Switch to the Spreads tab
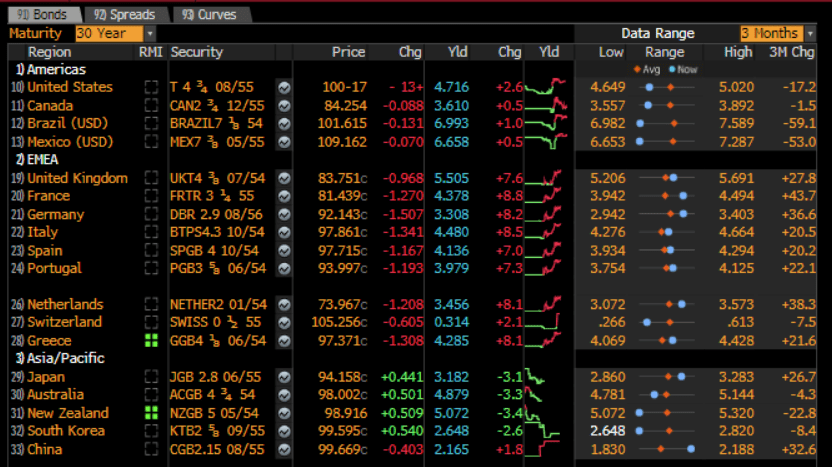832x467 pixels. coord(125,14)
